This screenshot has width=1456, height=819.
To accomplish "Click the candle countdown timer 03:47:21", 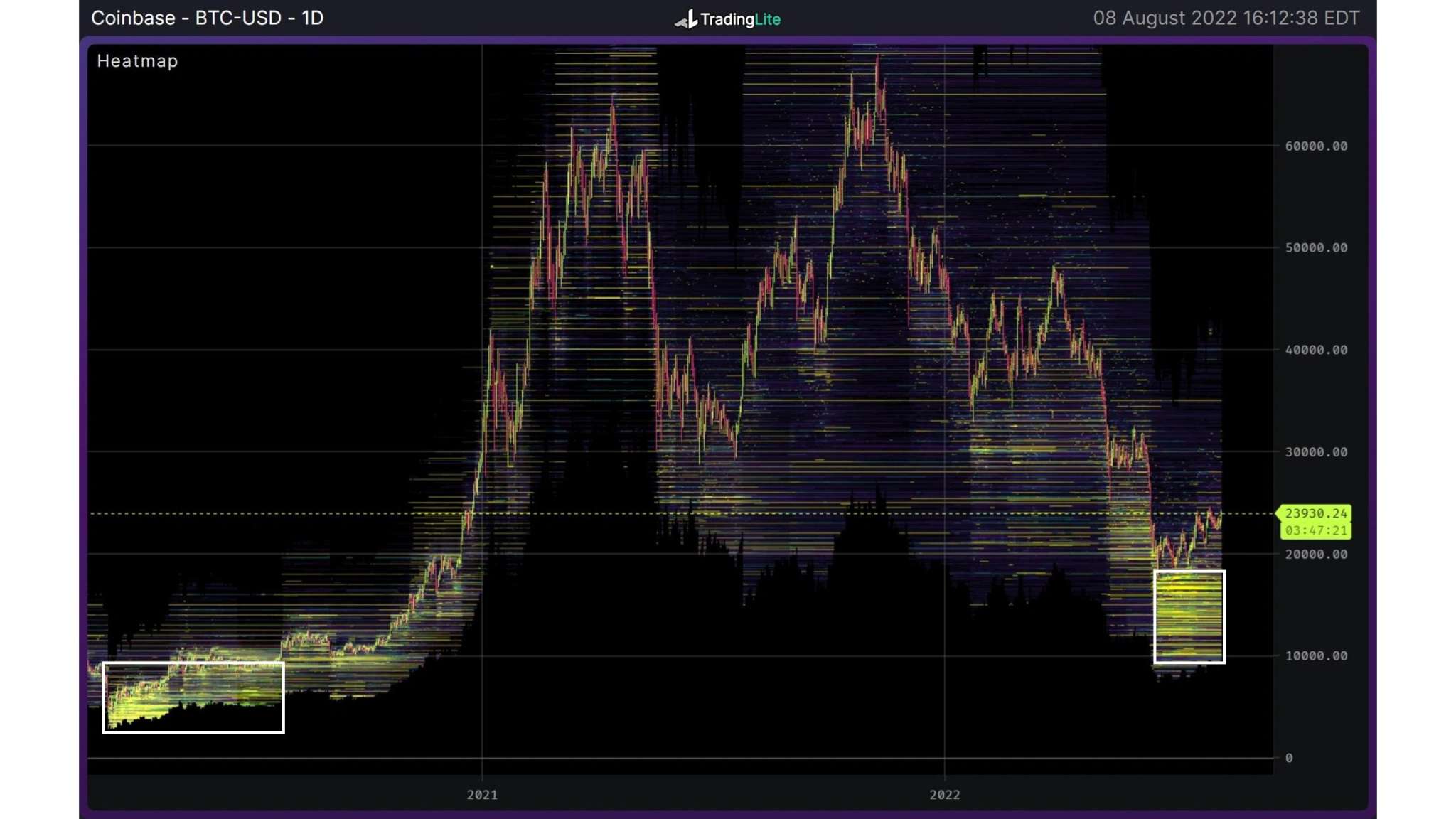I will coord(1316,529).
